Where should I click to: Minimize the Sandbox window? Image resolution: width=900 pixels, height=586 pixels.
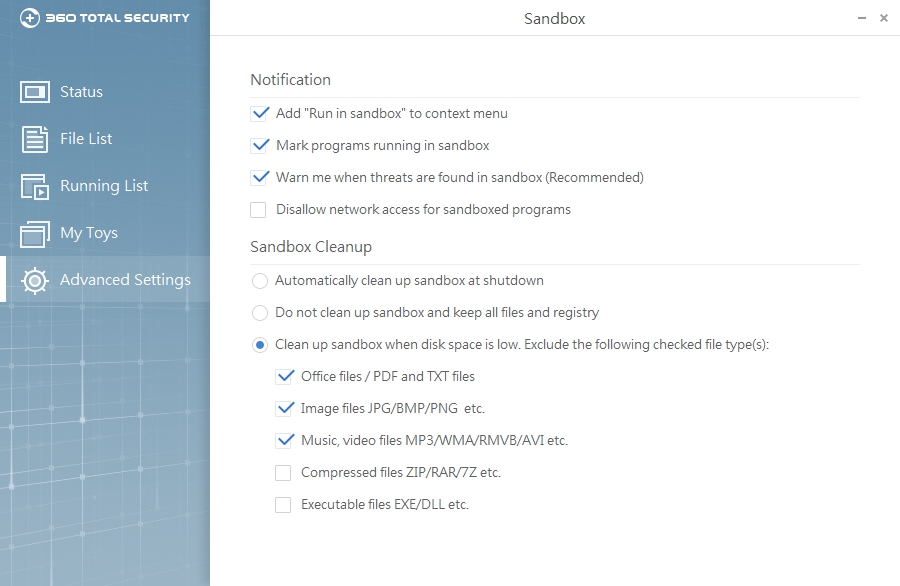(x=862, y=18)
